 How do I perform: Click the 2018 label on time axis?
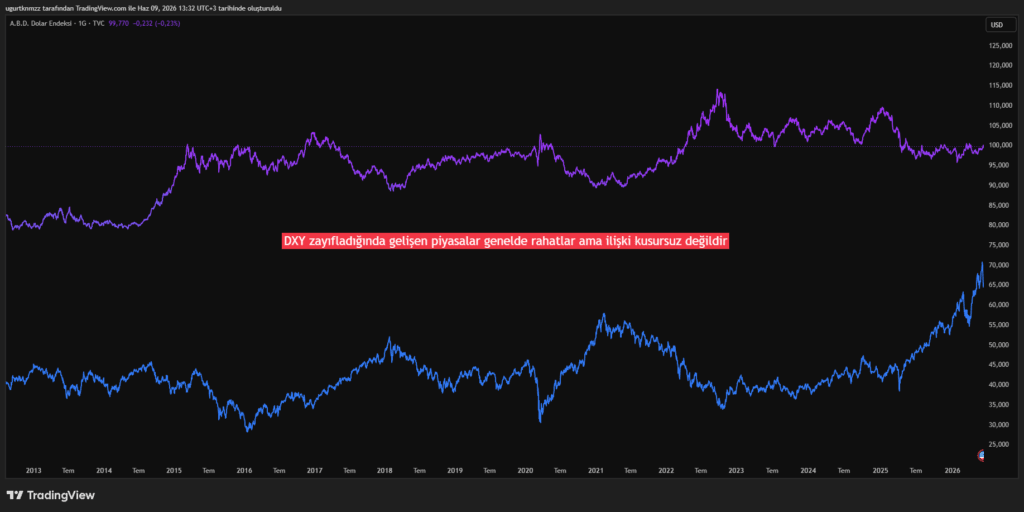coord(385,470)
